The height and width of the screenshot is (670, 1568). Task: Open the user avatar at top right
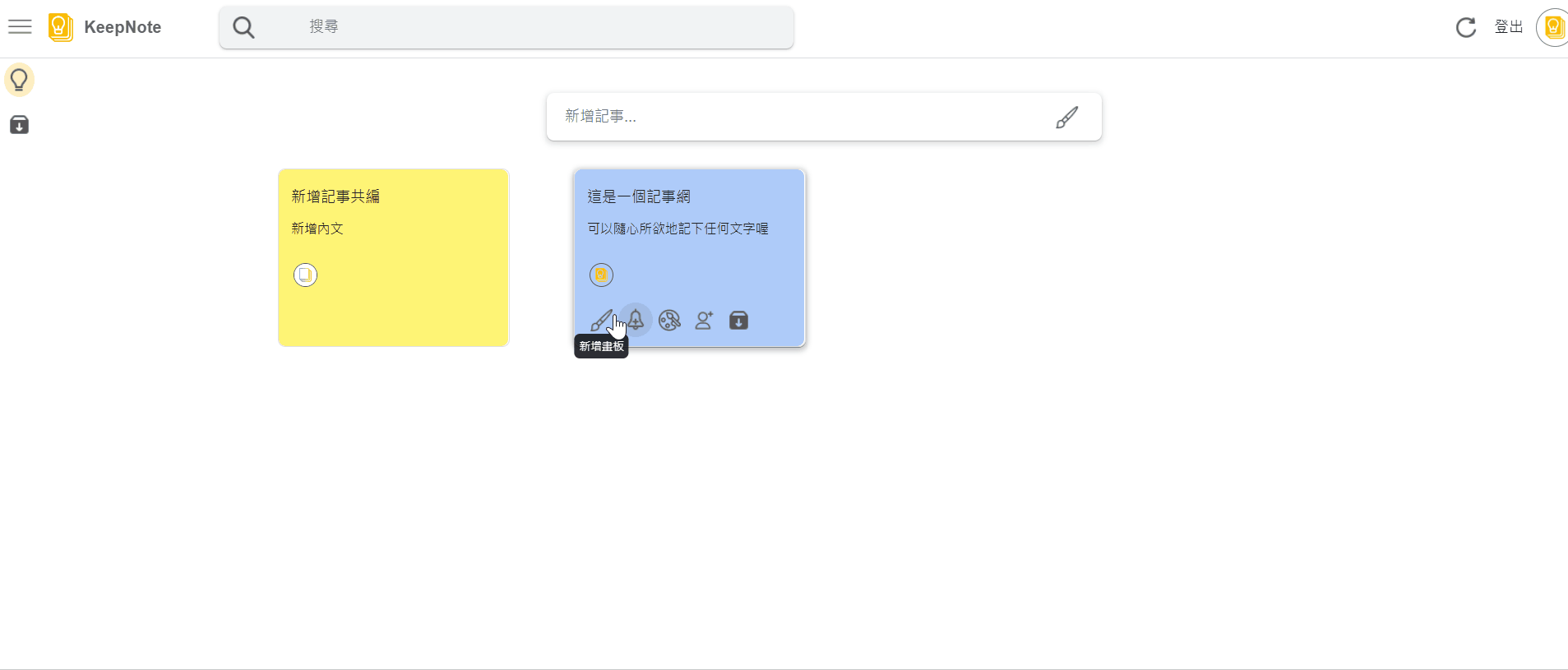(x=1552, y=27)
